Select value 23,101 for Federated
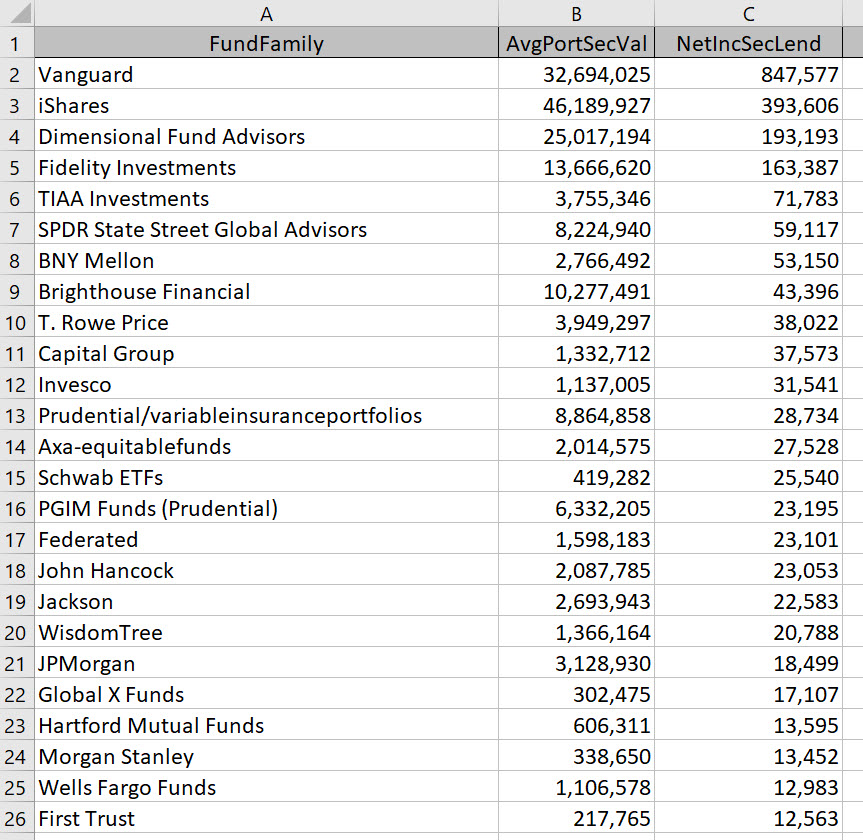Image resolution: width=863 pixels, height=840 pixels. point(749,539)
